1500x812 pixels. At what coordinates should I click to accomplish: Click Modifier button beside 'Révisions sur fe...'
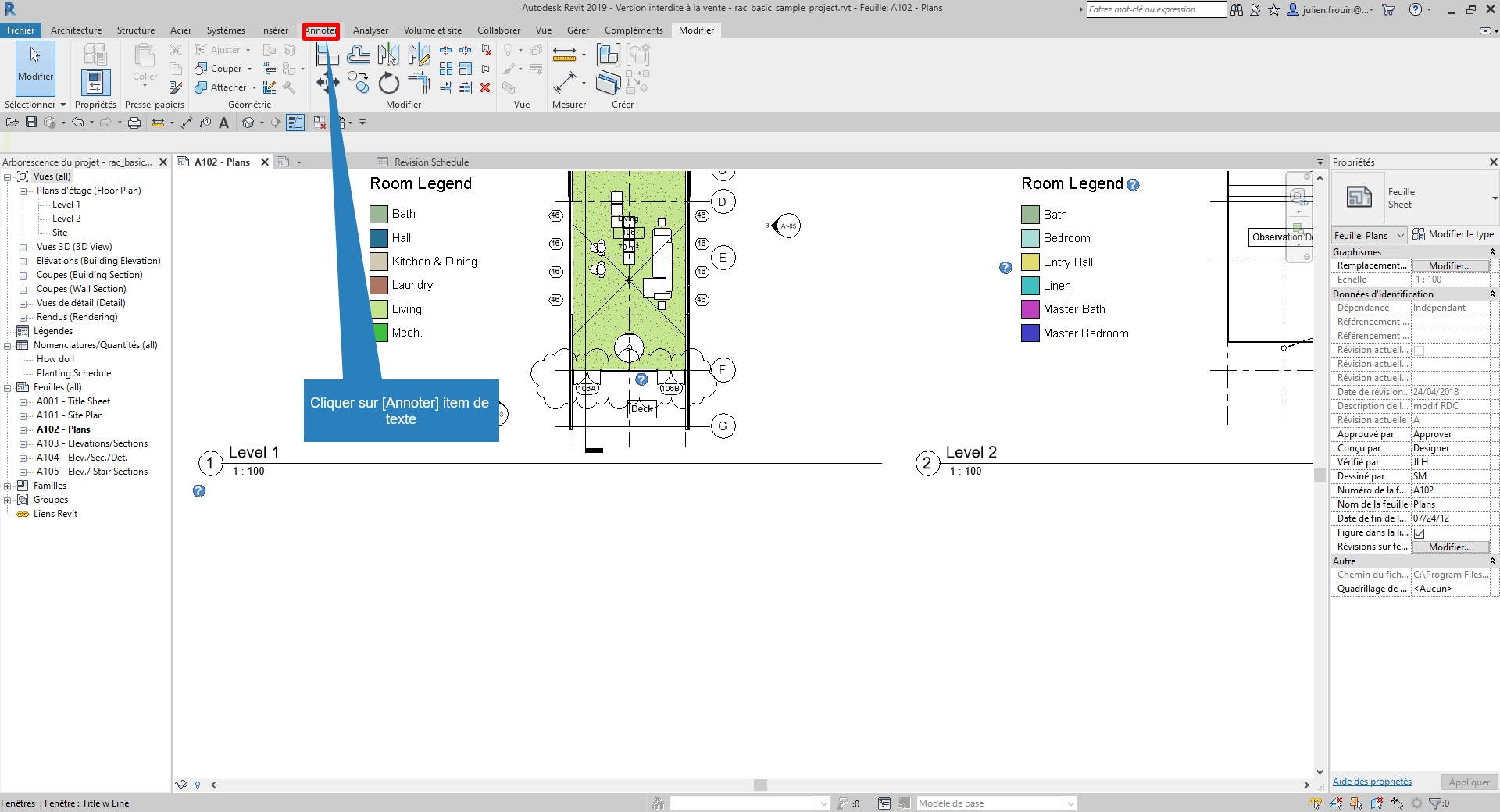point(1449,547)
